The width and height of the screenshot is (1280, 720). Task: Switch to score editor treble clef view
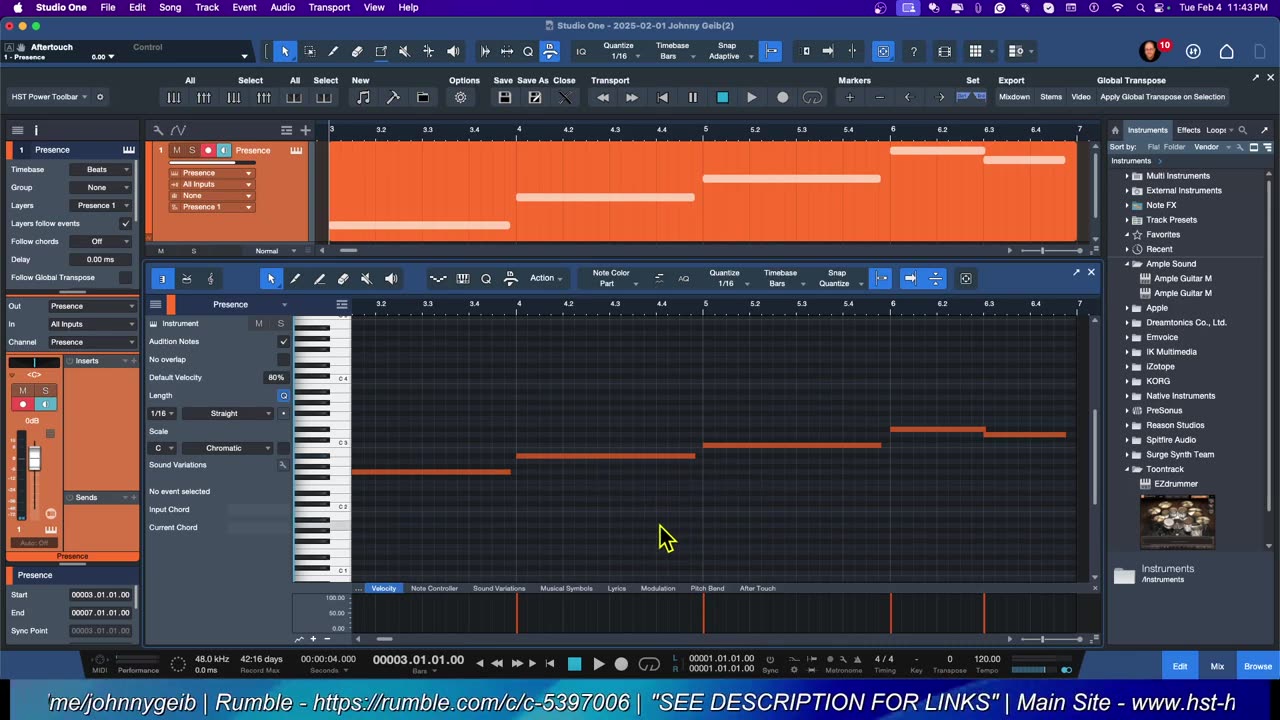pyautogui.click(x=210, y=279)
